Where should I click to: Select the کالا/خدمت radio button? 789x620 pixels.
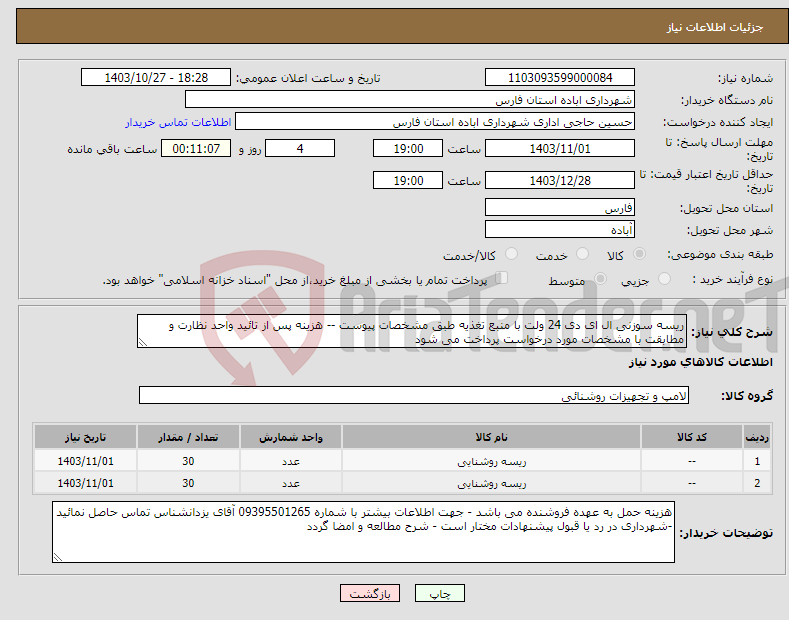[x=511, y=254]
